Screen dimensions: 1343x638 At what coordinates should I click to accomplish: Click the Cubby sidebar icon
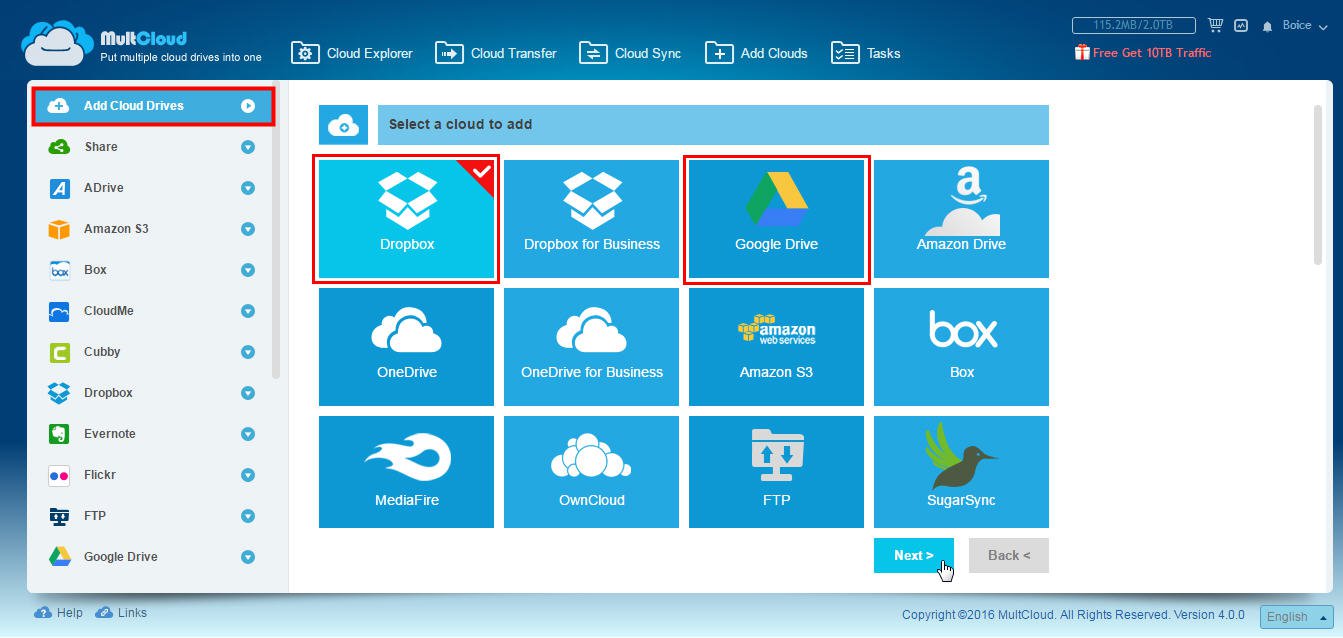pyautogui.click(x=59, y=352)
